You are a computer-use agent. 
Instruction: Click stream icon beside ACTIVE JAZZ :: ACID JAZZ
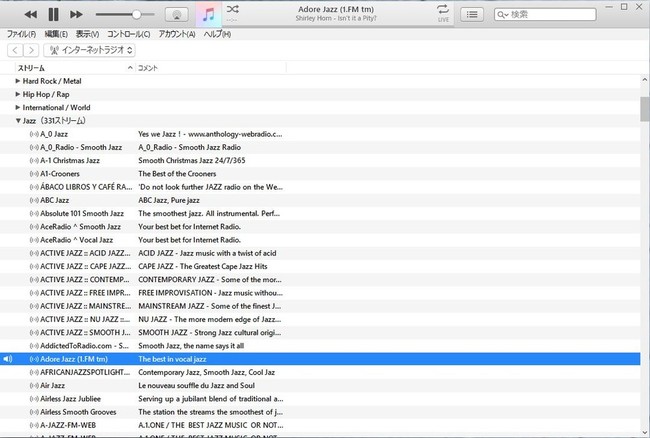(34, 253)
